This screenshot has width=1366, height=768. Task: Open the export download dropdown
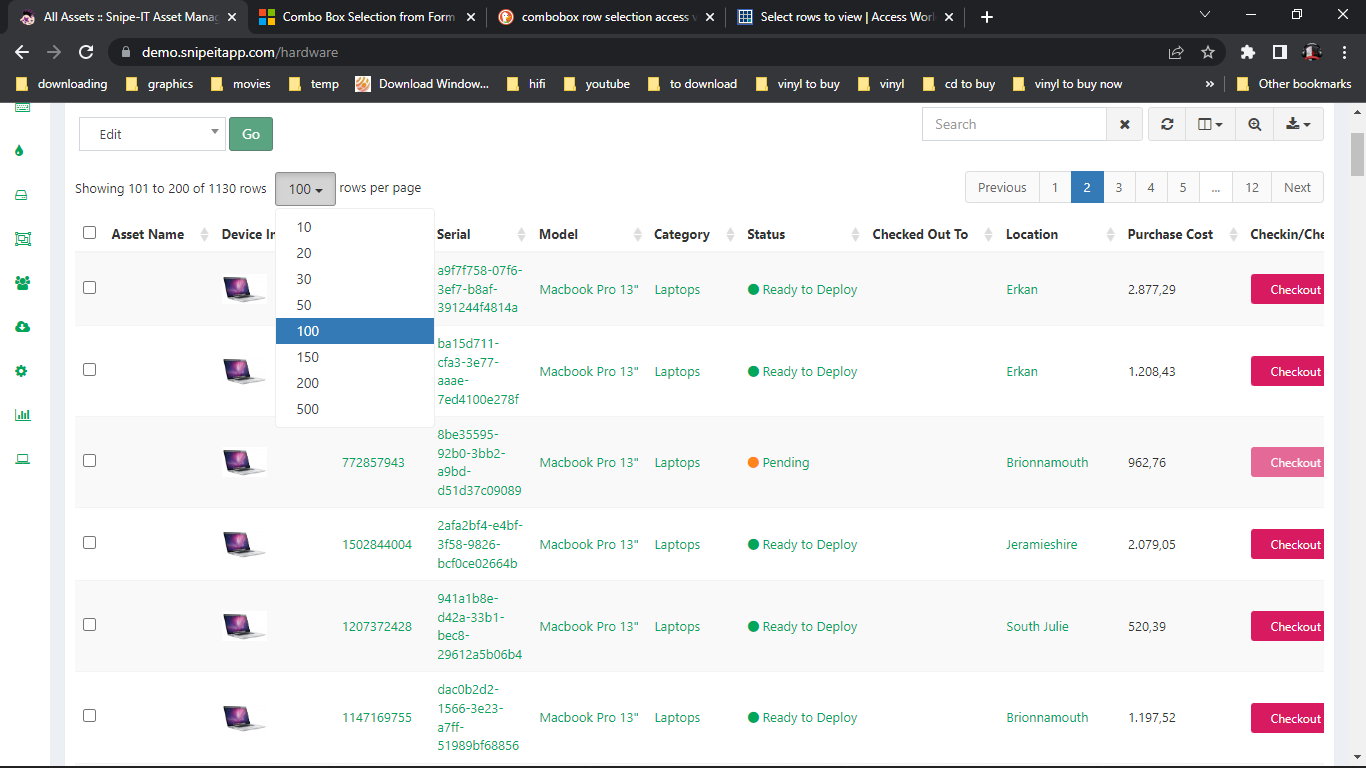point(1298,124)
